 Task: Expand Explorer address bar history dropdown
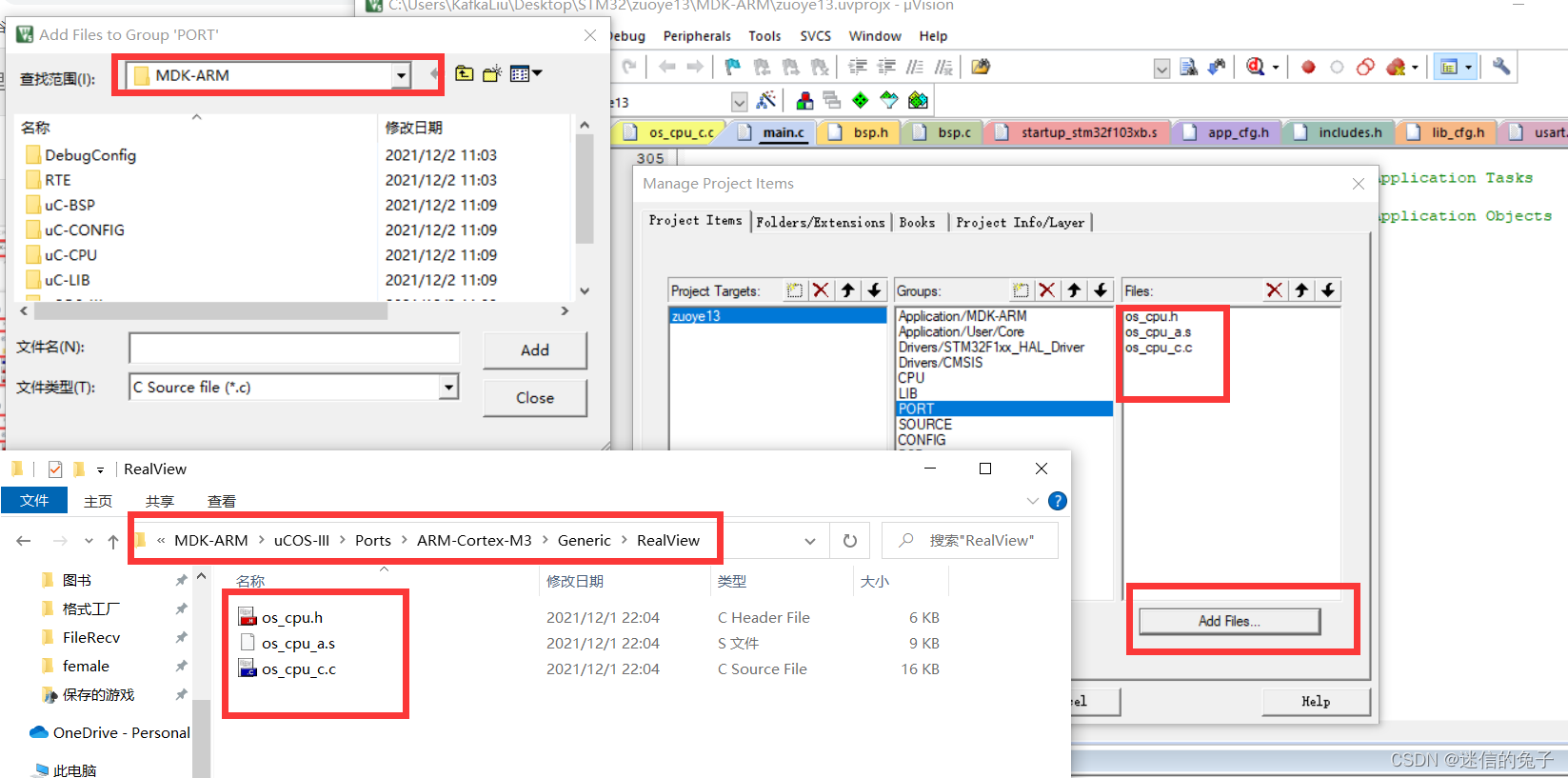(810, 541)
